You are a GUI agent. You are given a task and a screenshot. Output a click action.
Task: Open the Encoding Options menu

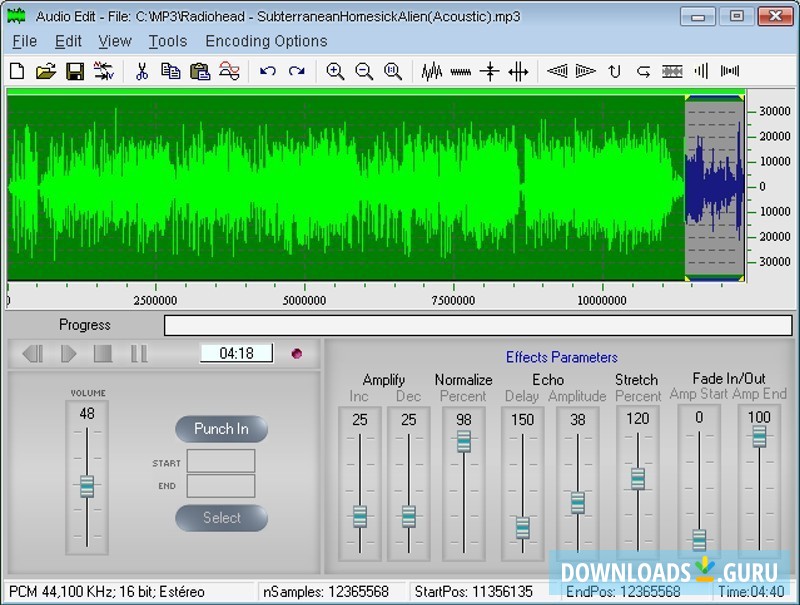[266, 41]
